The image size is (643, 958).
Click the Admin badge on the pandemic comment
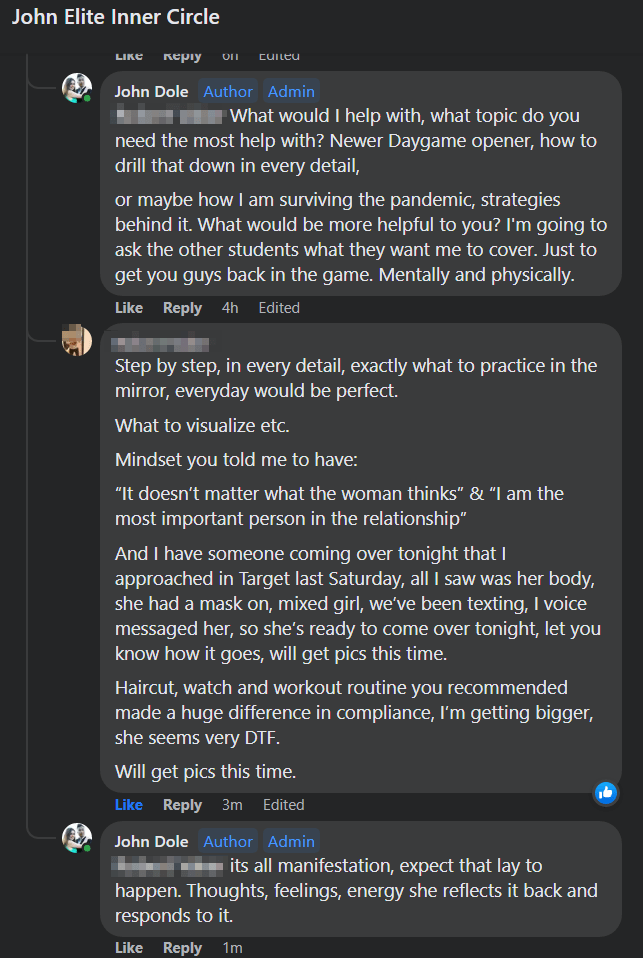(292, 91)
